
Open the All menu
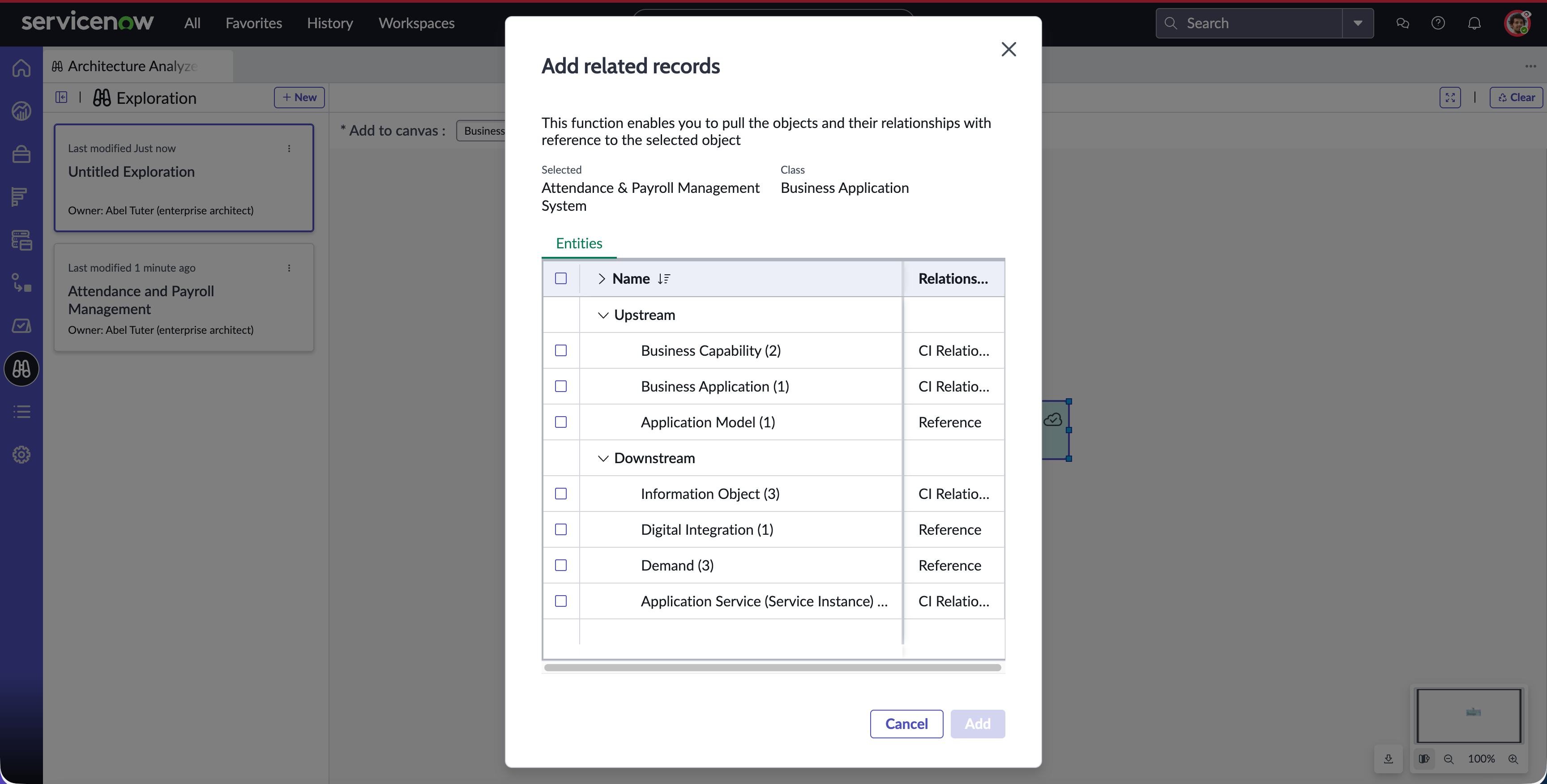click(x=192, y=23)
